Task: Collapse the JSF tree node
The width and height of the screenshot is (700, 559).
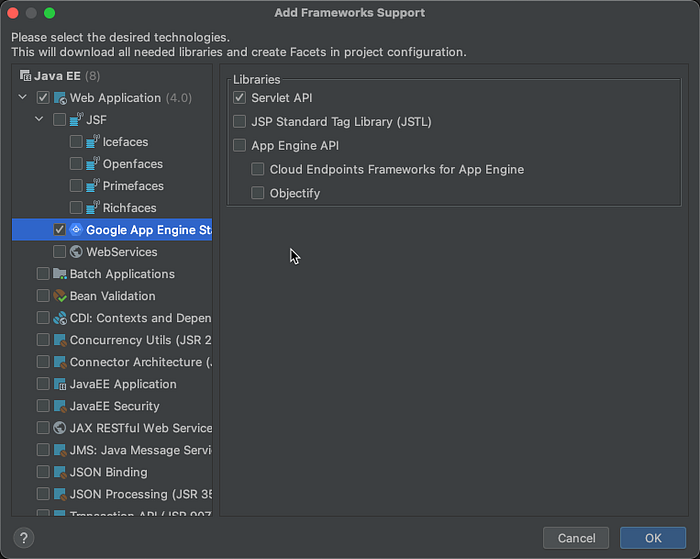Action: 39,120
